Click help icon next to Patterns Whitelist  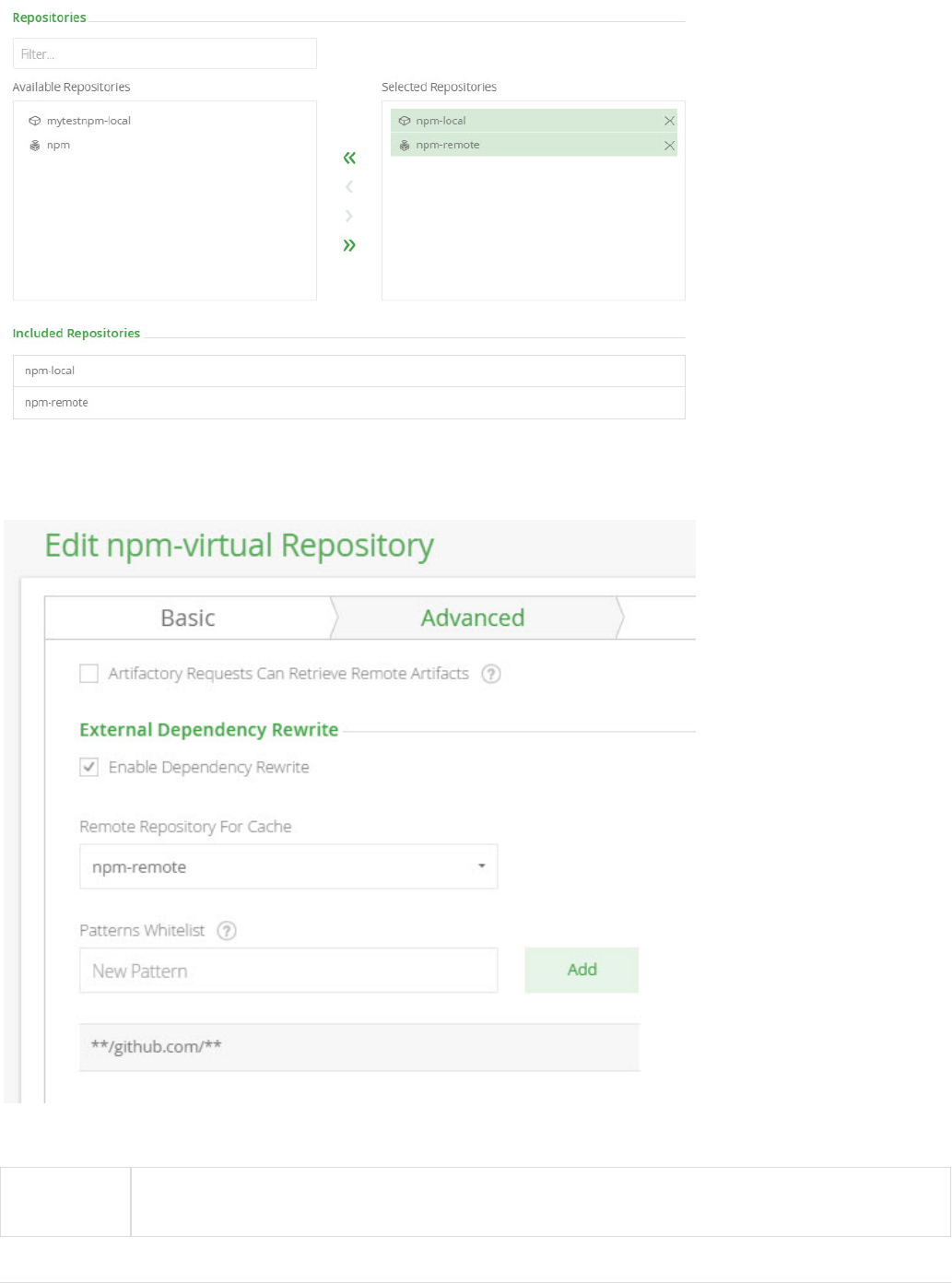(227, 931)
